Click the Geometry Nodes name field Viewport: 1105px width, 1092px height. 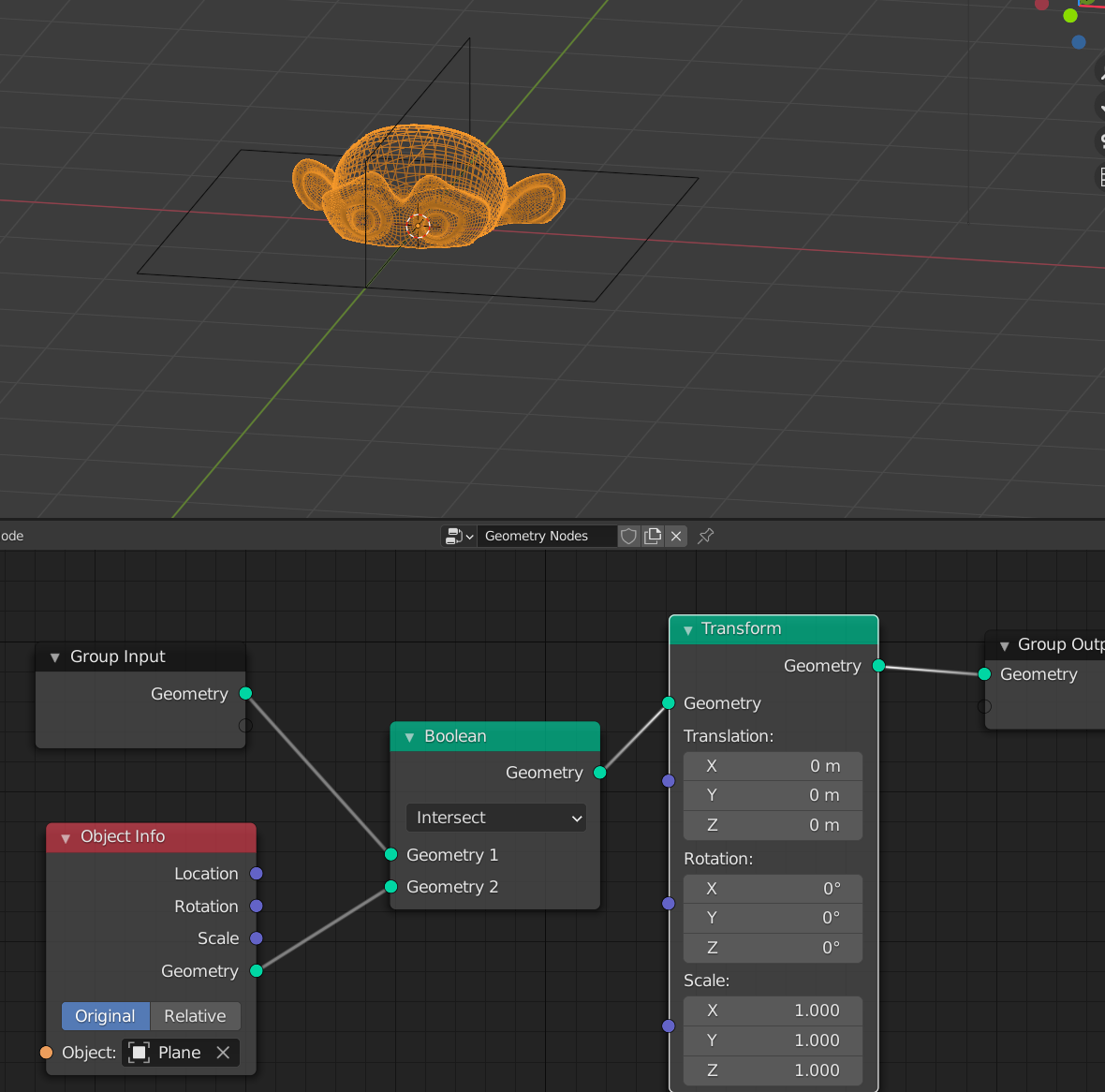547,536
